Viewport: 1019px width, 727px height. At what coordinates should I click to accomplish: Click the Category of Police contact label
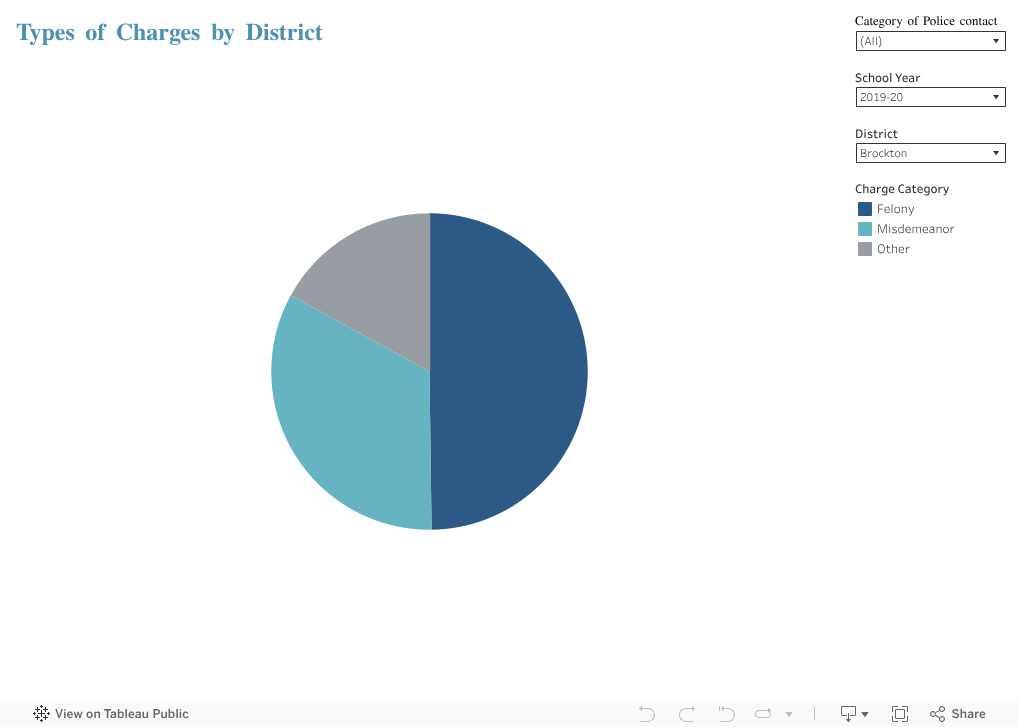[925, 21]
